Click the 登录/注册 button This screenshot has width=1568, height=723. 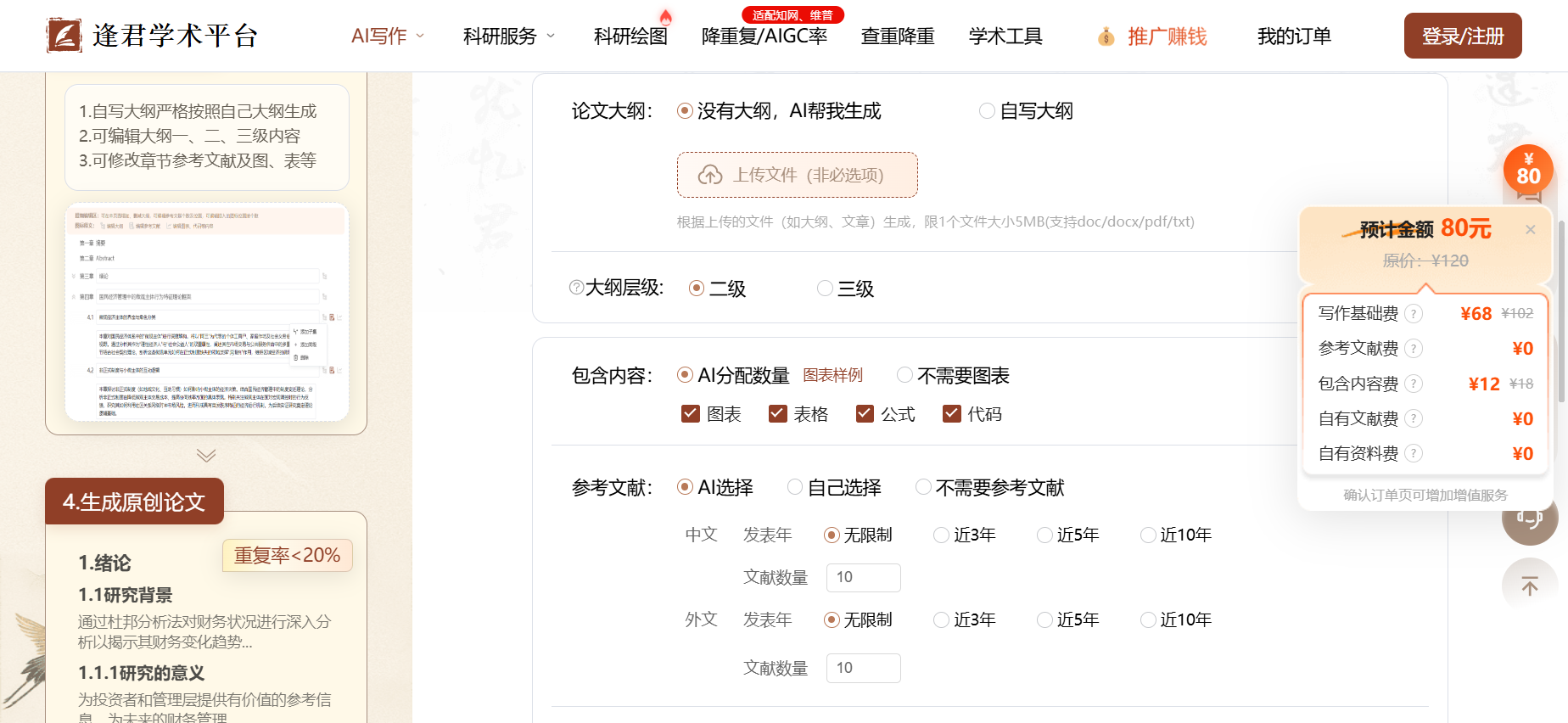(x=1463, y=36)
